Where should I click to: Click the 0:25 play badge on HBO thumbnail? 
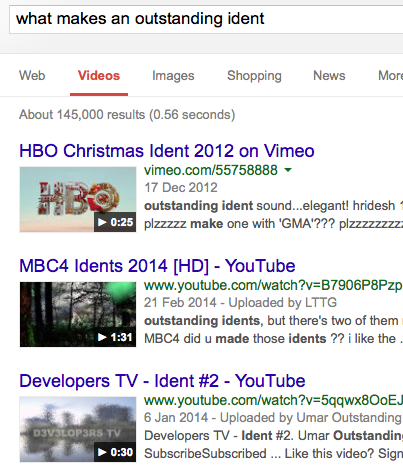(115, 222)
